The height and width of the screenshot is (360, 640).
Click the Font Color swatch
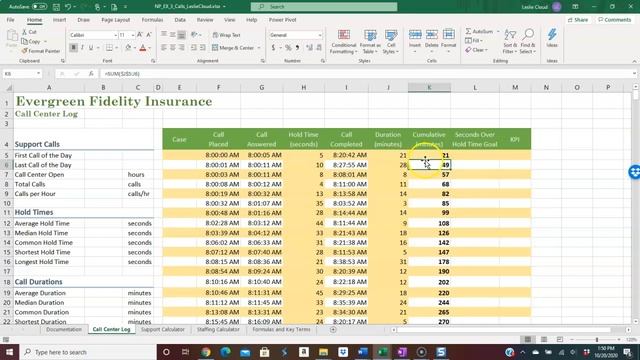pos(143,48)
